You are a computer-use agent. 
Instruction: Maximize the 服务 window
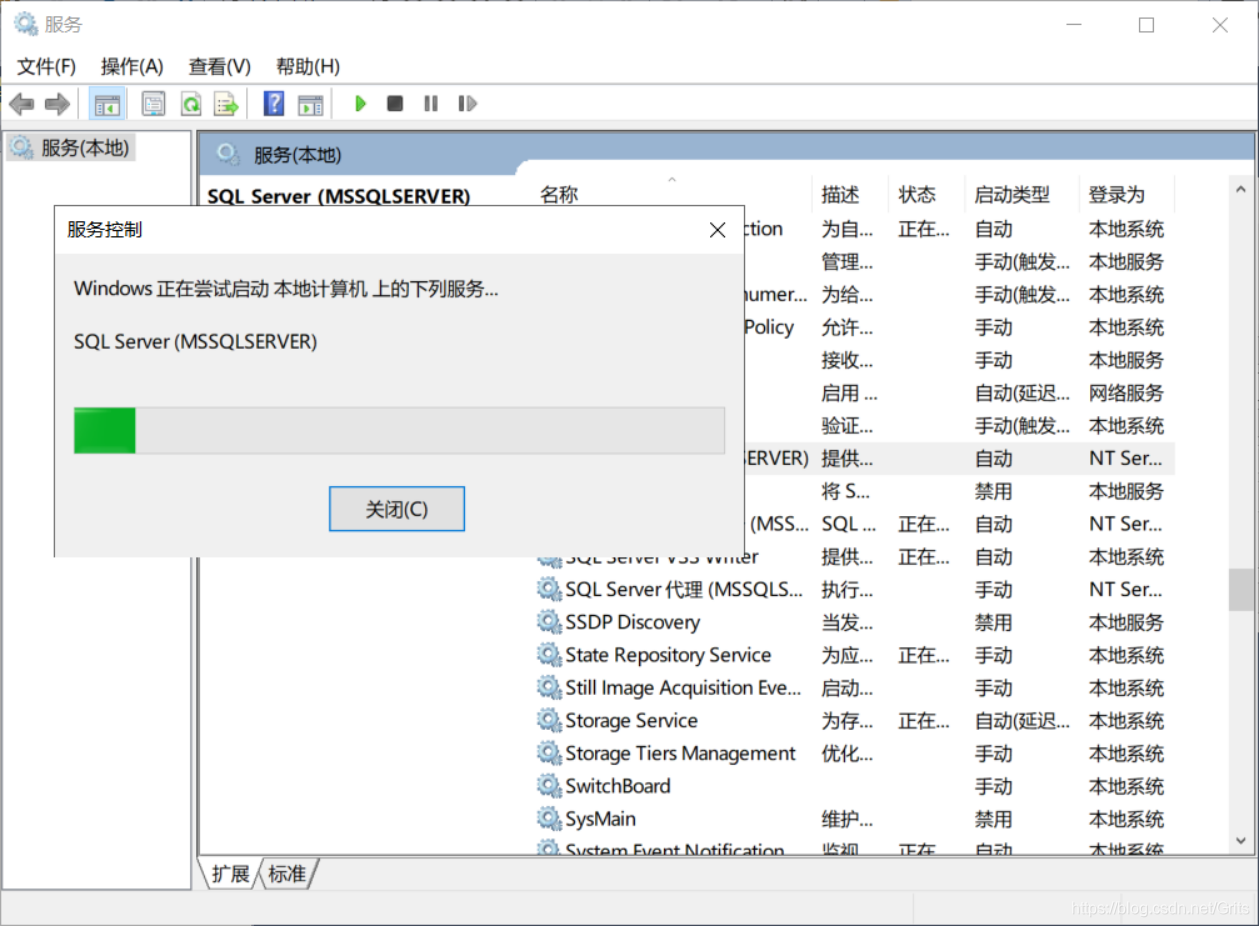tap(1146, 25)
